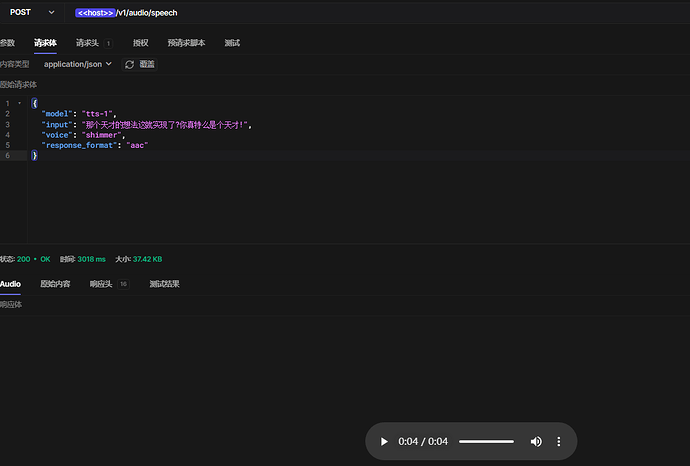Open the 测试 request tab
Viewport: 690px width, 466px height.
tap(232, 43)
